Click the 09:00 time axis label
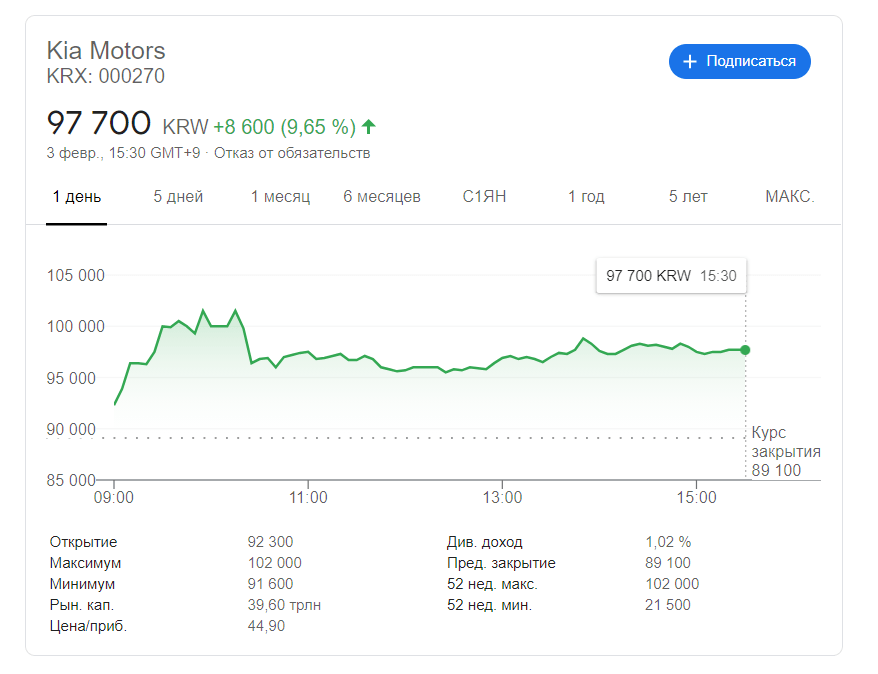This screenshot has width=878, height=674. click(114, 497)
